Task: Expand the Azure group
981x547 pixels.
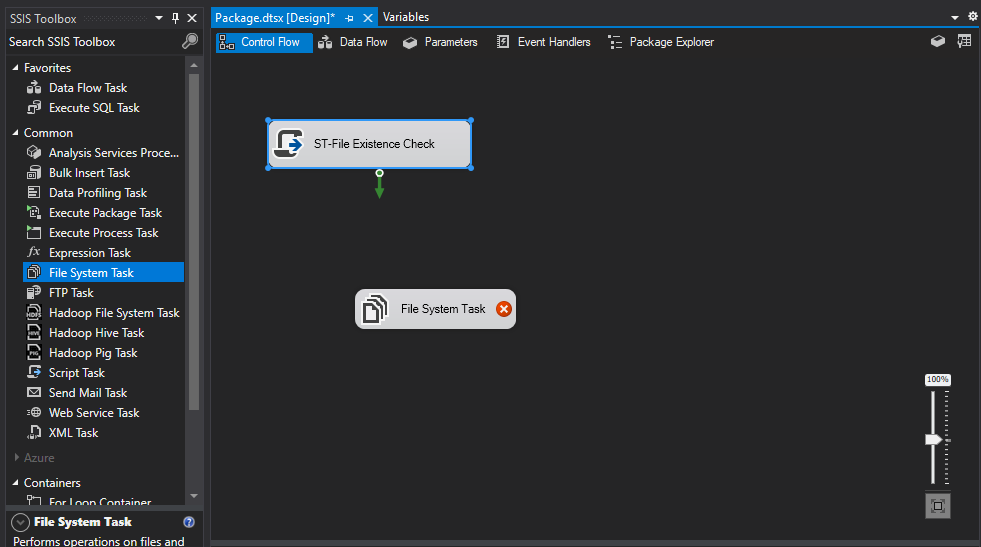Action: coord(16,458)
